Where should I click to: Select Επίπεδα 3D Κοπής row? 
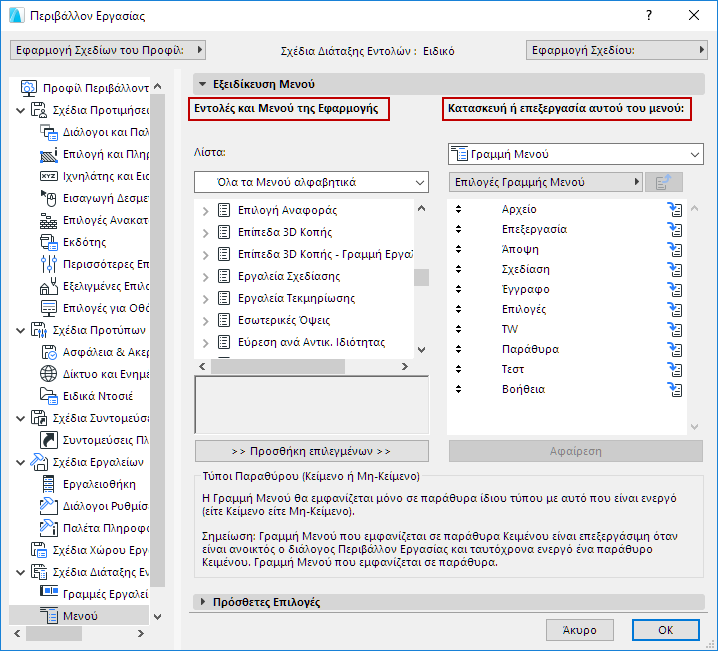[x=304, y=233]
